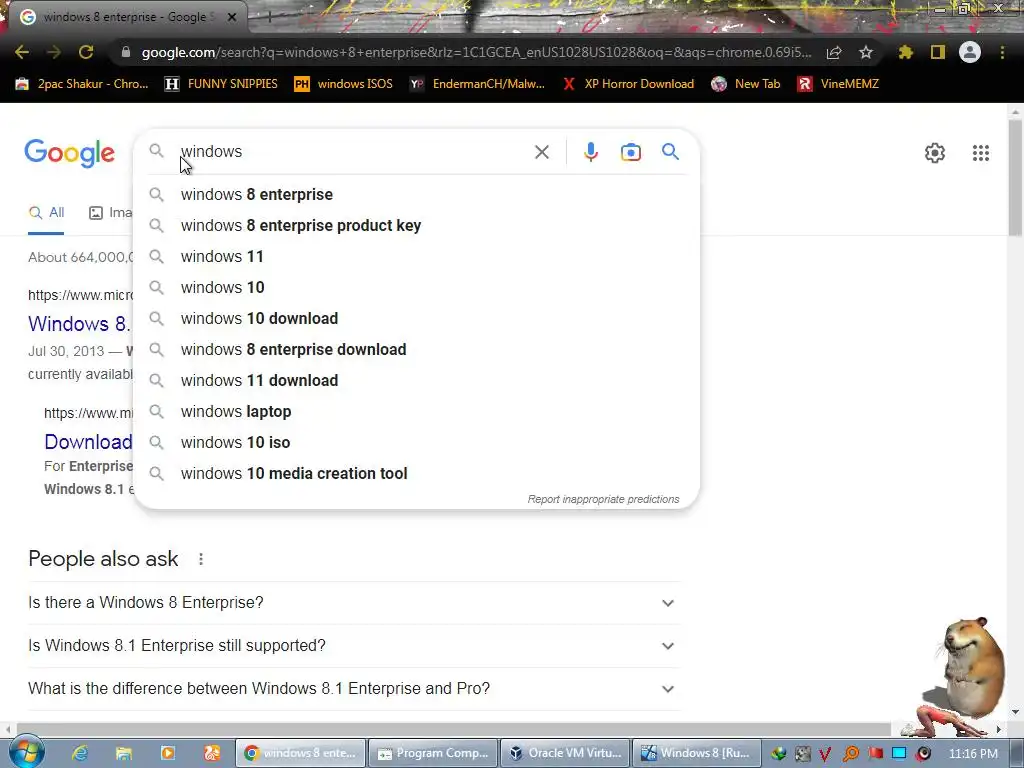Click the vertical page scrollbar thumb
The height and width of the screenshot is (768, 1024).
click(x=1015, y=176)
